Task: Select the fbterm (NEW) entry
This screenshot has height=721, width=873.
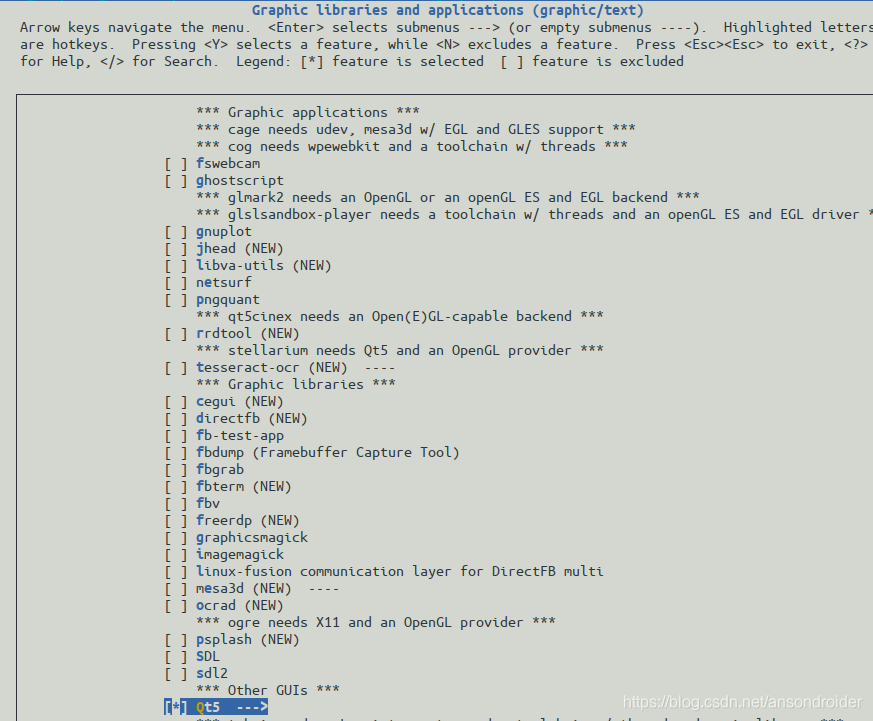Action: [244, 487]
